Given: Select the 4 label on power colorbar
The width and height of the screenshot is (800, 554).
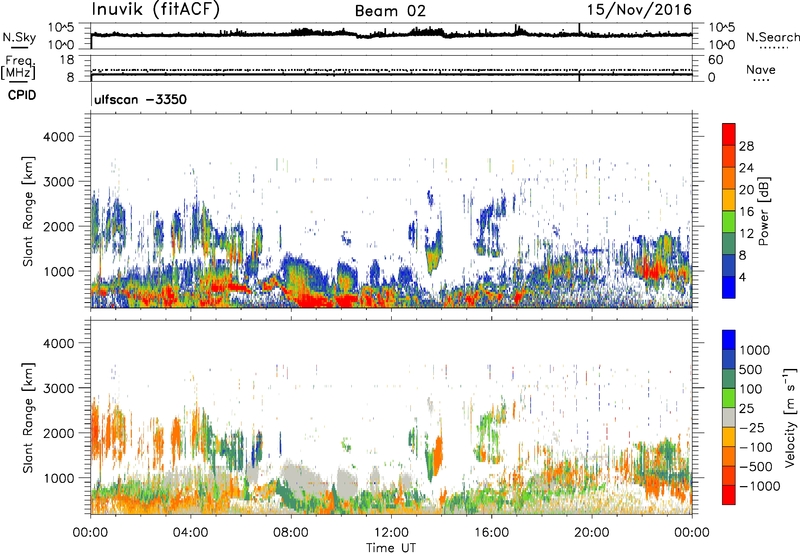Looking at the screenshot, I should coord(742,277).
